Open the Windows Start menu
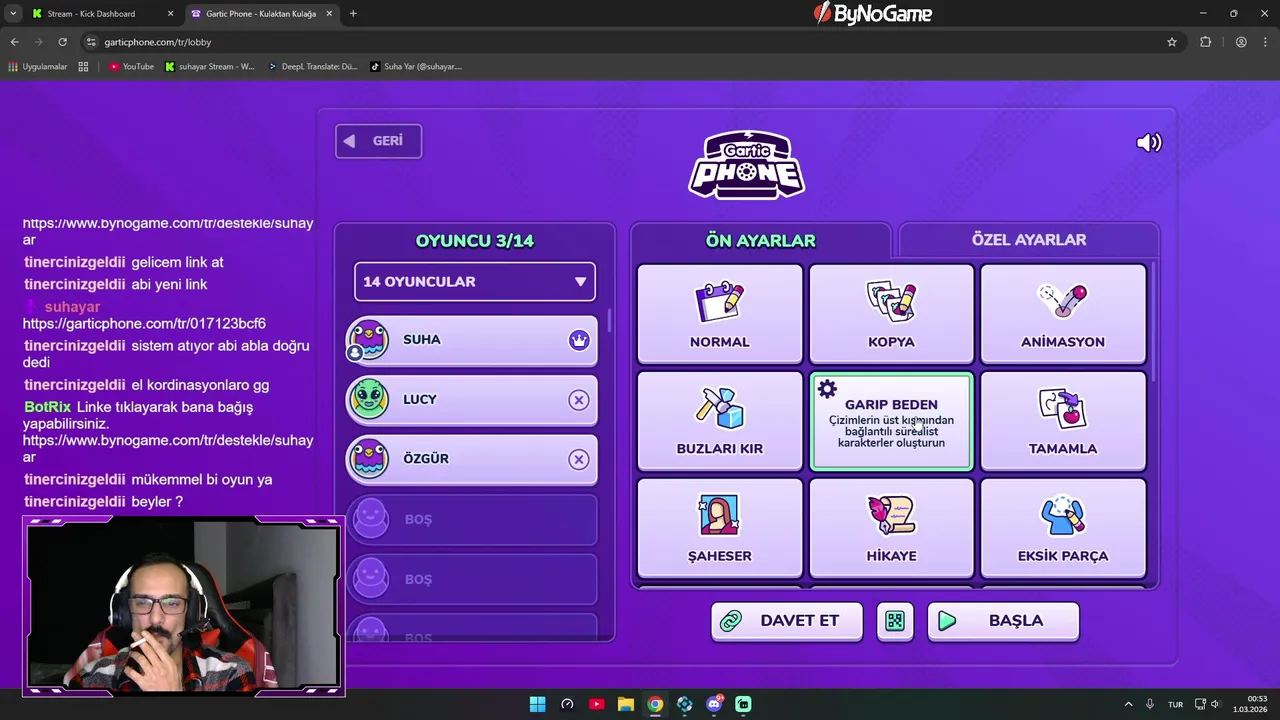This screenshot has width=1280, height=720. [x=537, y=704]
